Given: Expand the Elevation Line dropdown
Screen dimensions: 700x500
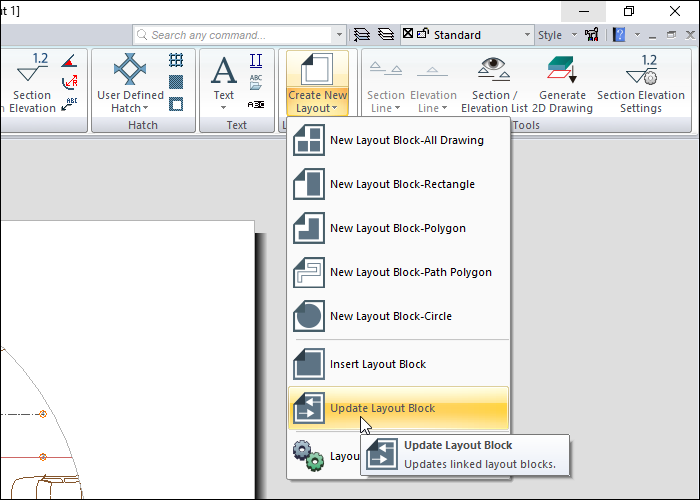Looking at the screenshot, I should tap(433, 101).
